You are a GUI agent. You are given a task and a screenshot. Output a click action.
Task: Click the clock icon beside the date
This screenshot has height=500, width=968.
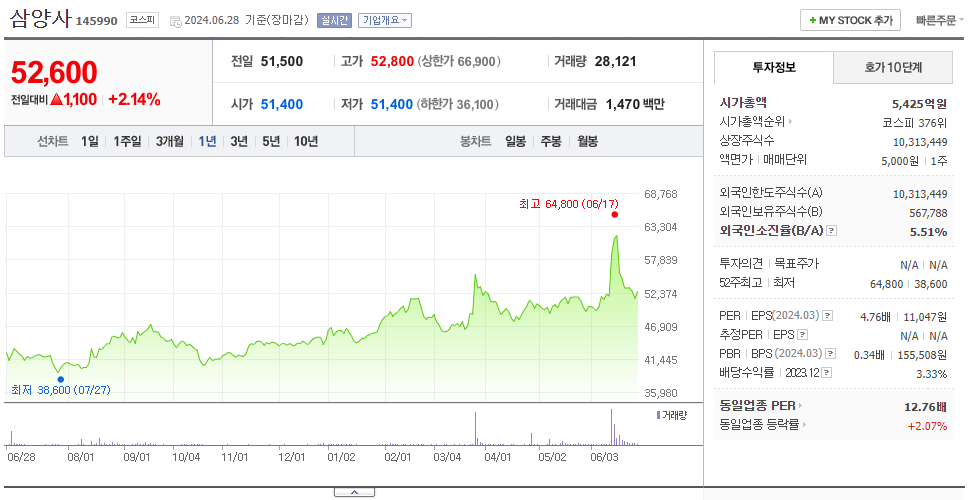[175, 20]
